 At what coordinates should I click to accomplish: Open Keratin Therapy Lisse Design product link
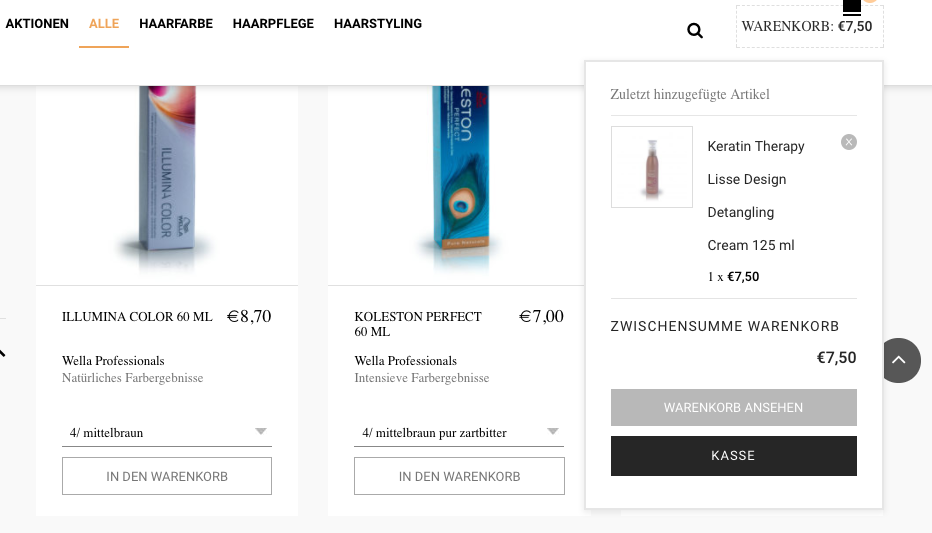tap(755, 180)
